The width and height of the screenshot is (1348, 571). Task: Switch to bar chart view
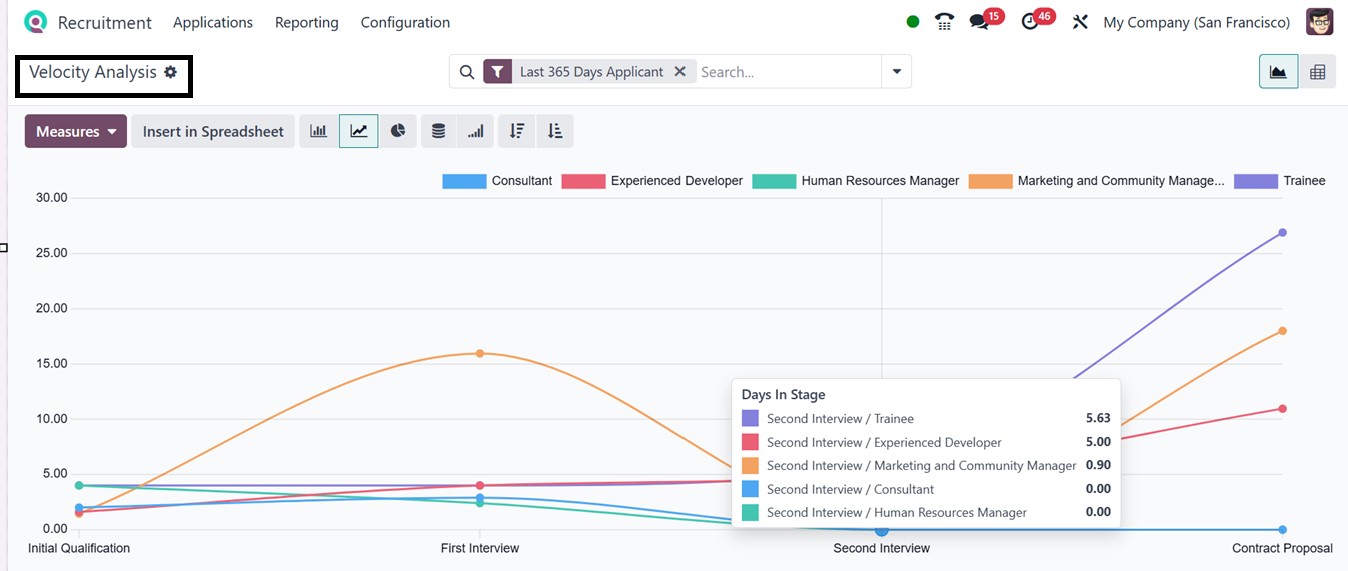319,131
